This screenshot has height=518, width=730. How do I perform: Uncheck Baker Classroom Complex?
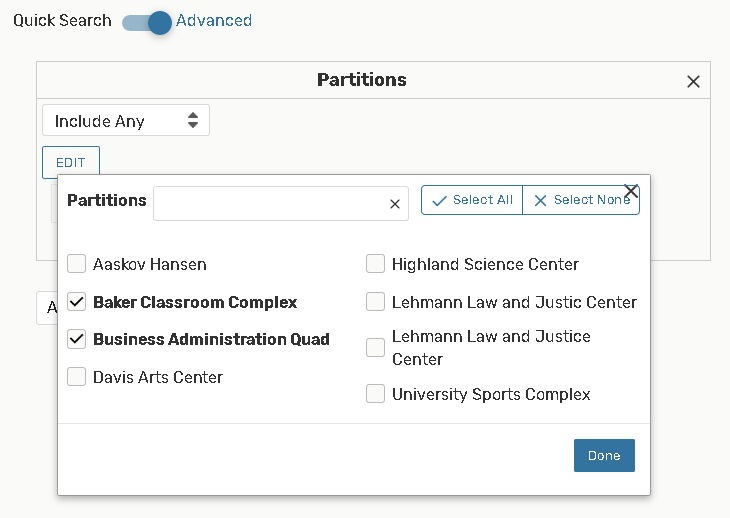[76, 302]
